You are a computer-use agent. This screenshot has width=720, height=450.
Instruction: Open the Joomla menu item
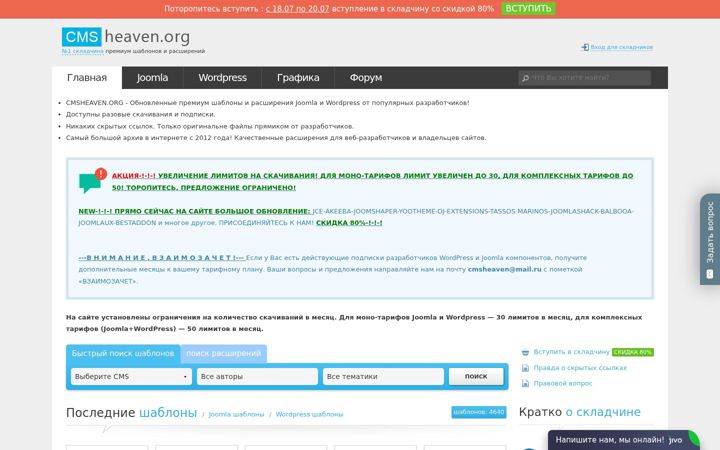coord(152,78)
